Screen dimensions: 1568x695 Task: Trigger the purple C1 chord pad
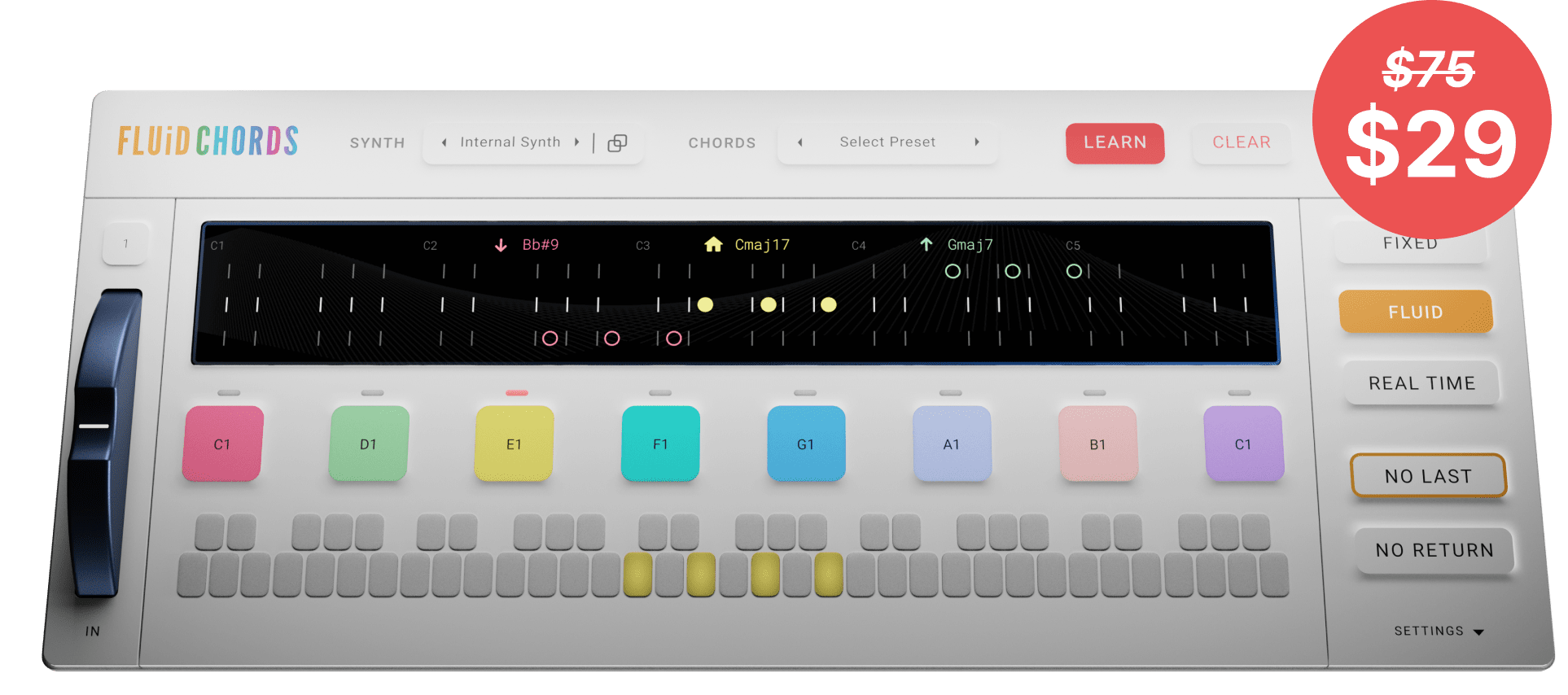pyautogui.click(x=1243, y=444)
